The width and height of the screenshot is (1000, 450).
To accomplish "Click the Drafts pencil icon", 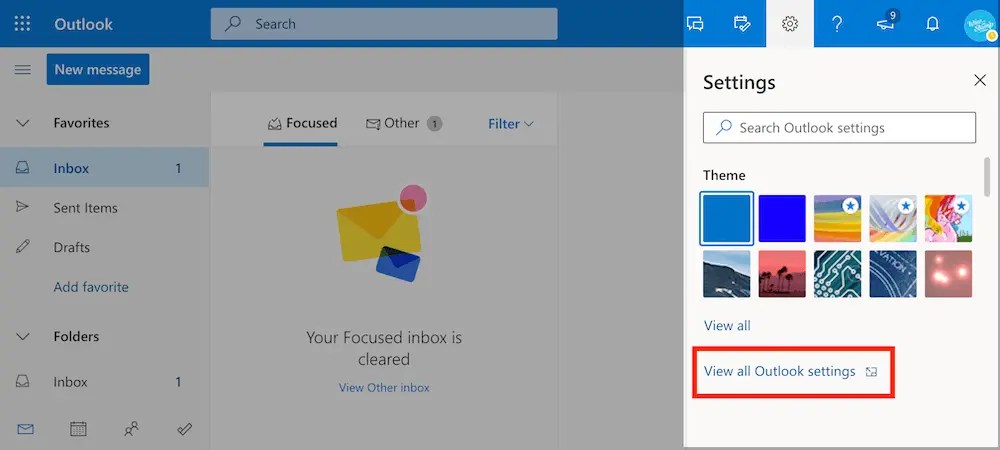I will pos(22,246).
